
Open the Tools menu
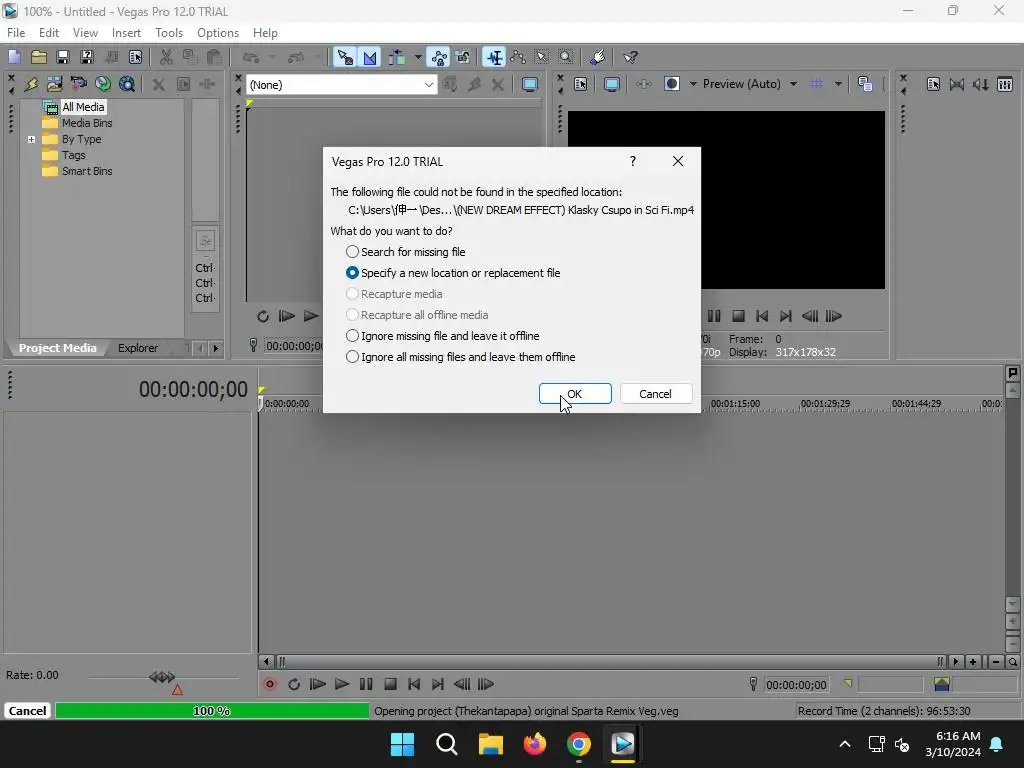(168, 33)
